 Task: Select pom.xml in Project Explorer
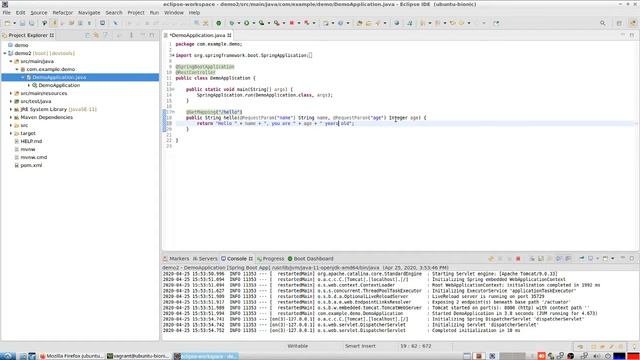click(x=31, y=165)
